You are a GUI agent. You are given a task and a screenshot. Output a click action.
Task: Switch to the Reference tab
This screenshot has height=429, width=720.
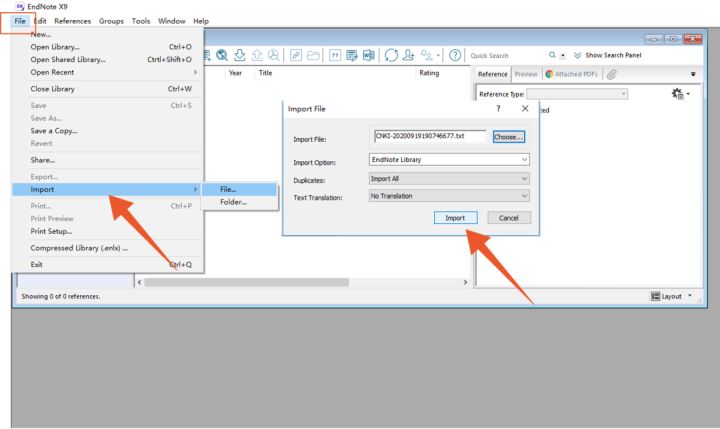point(492,74)
